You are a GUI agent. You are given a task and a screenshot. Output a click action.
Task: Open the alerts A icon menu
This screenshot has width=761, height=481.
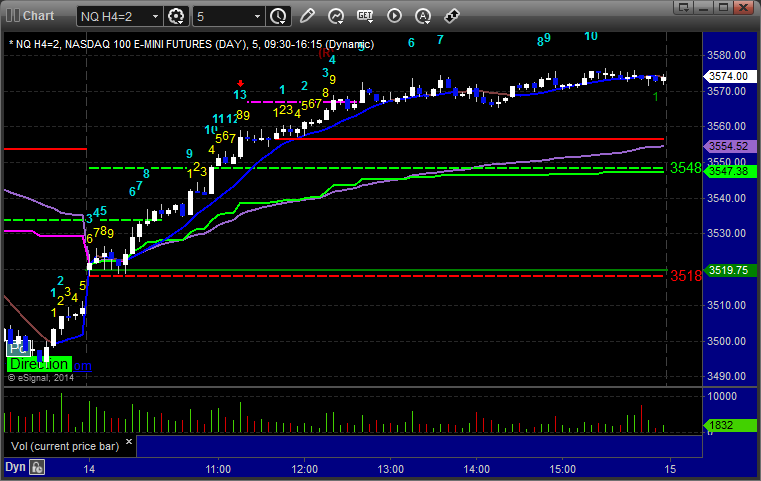[x=423, y=16]
